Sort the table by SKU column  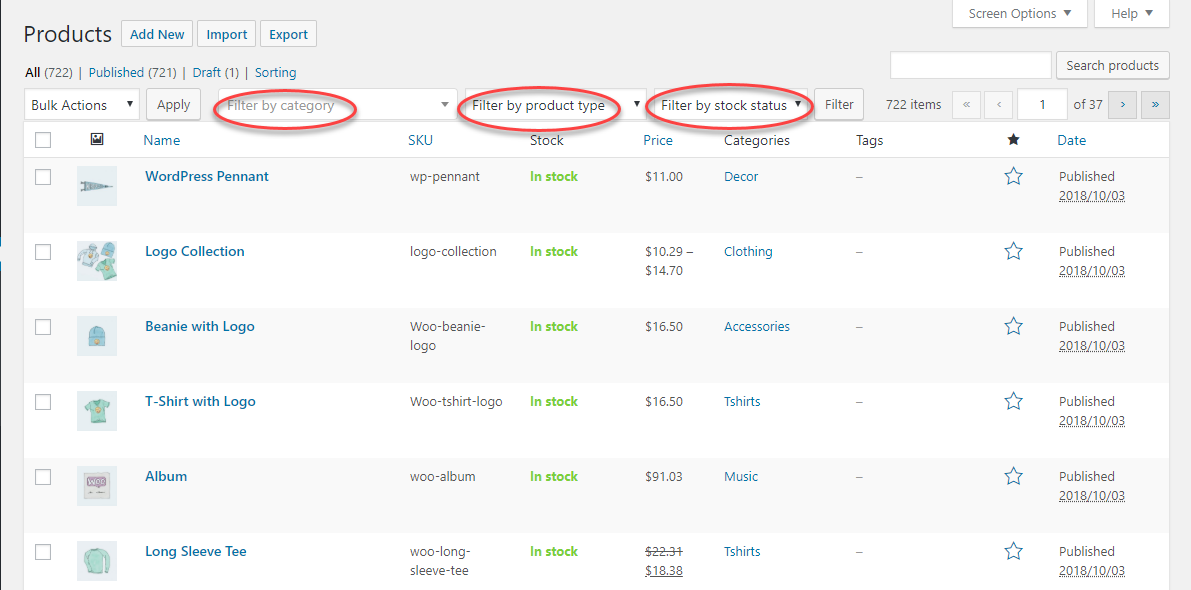point(421,140)
